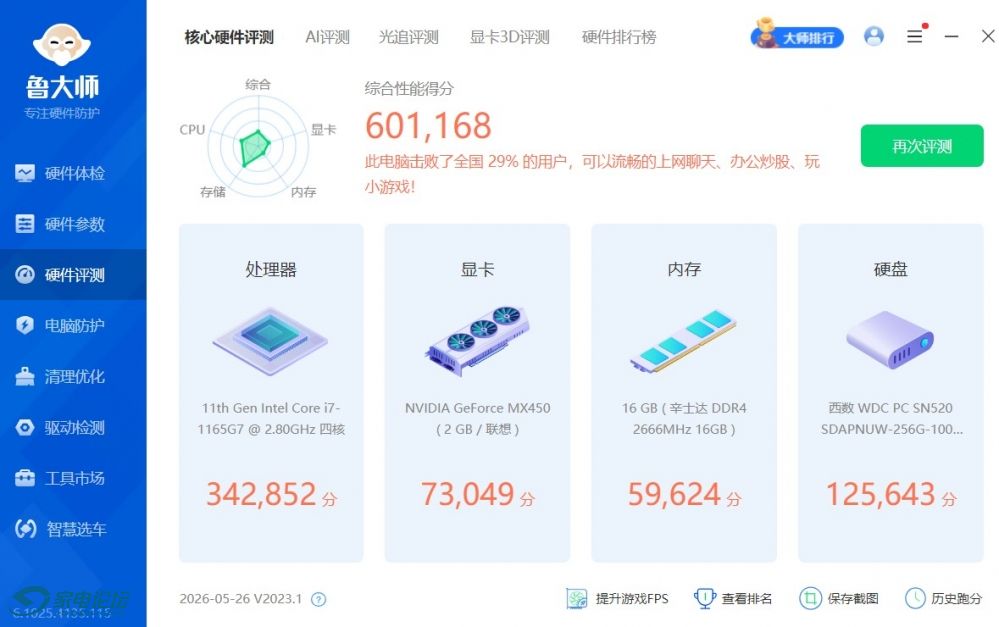Select 硬件评测 sidebar entry
The width and height of the screenshot is (999, 627).
pyautogui.click(x=73, y=275)
